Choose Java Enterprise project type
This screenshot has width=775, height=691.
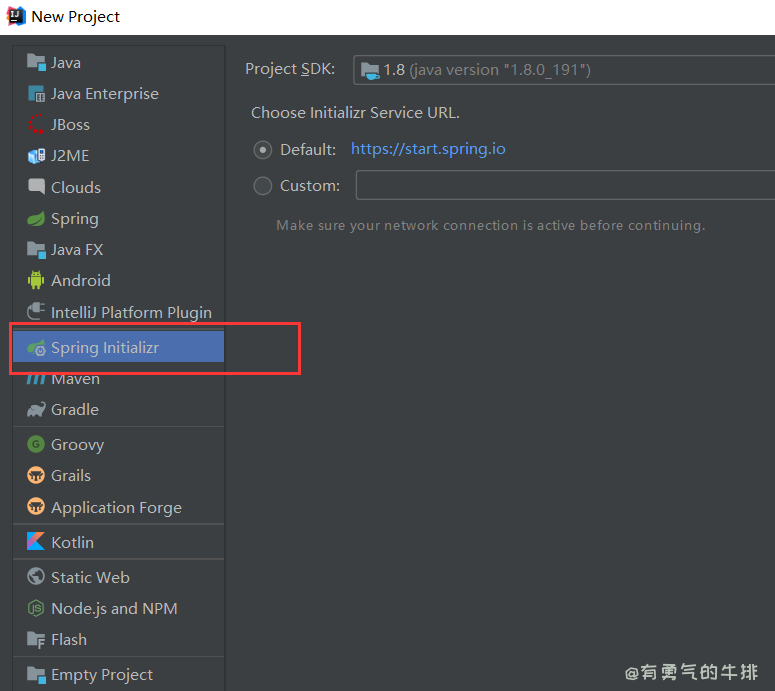(105, 94)
